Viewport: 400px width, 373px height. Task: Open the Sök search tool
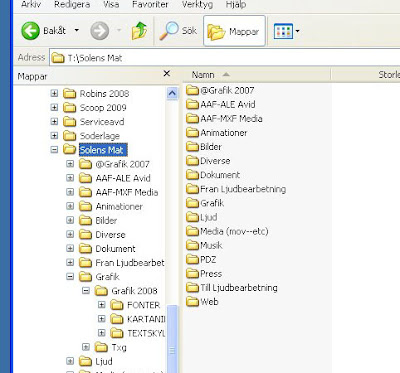(178, 31)
